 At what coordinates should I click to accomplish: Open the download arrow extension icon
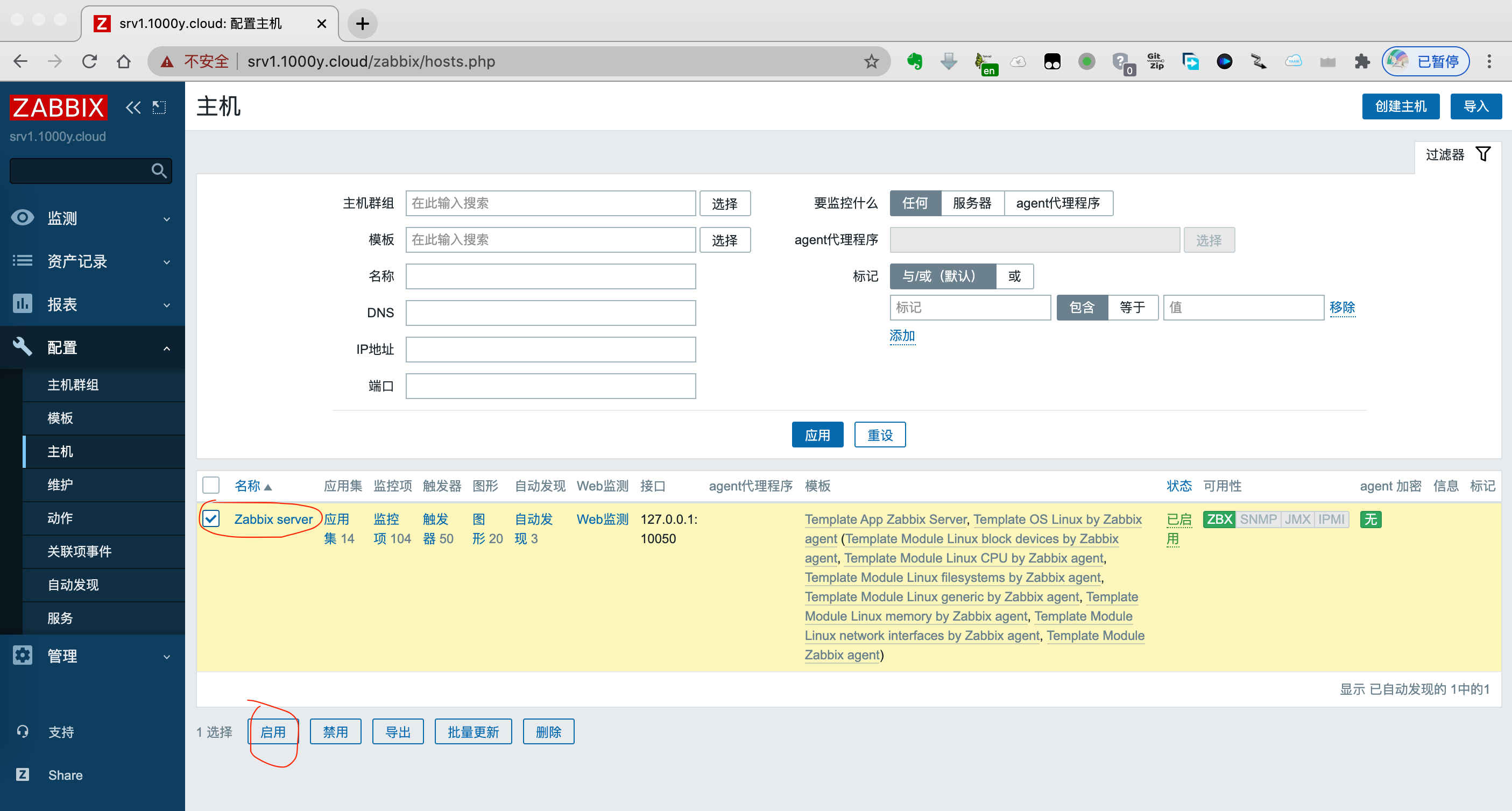pos(949,61)
